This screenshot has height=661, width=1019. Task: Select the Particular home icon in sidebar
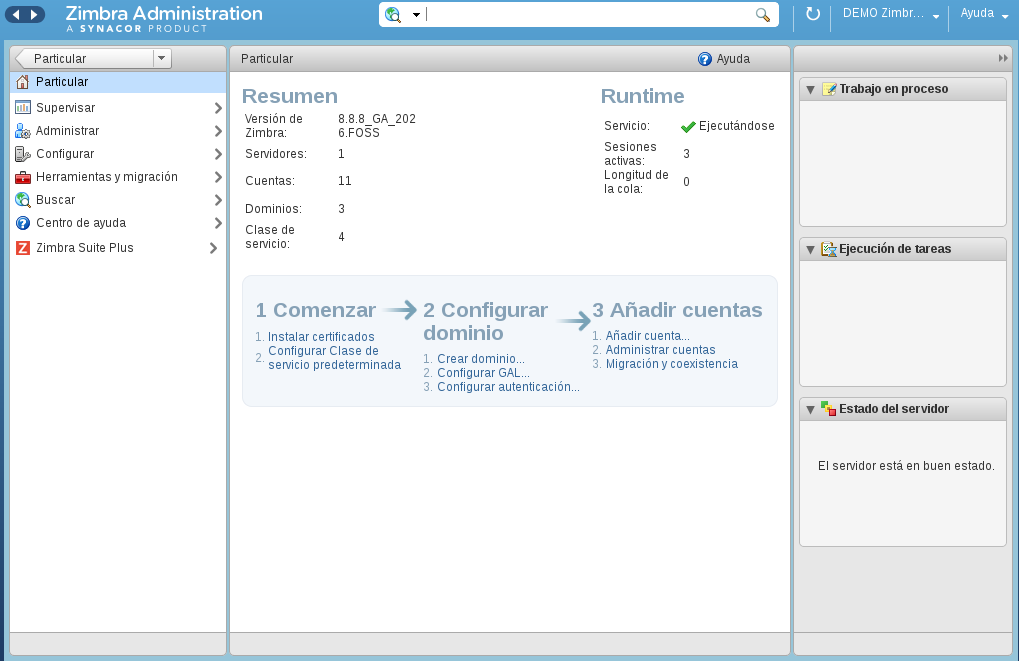[23, 82]
